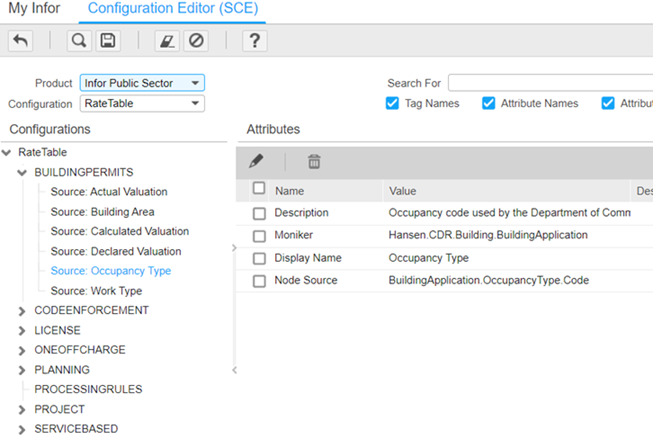Viewport: 653px width, 439px height.
Task: Collapse the BUILDINGPERMITS tree node
Action: [23, 172]
